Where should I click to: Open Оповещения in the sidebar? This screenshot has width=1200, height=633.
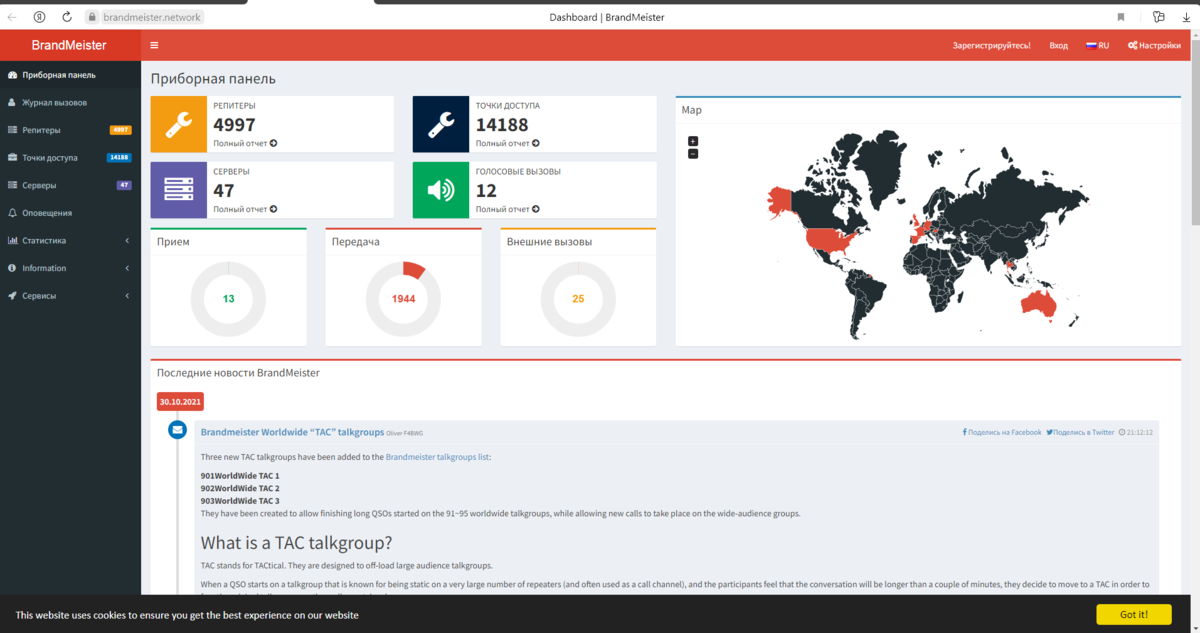pos(70,213)
